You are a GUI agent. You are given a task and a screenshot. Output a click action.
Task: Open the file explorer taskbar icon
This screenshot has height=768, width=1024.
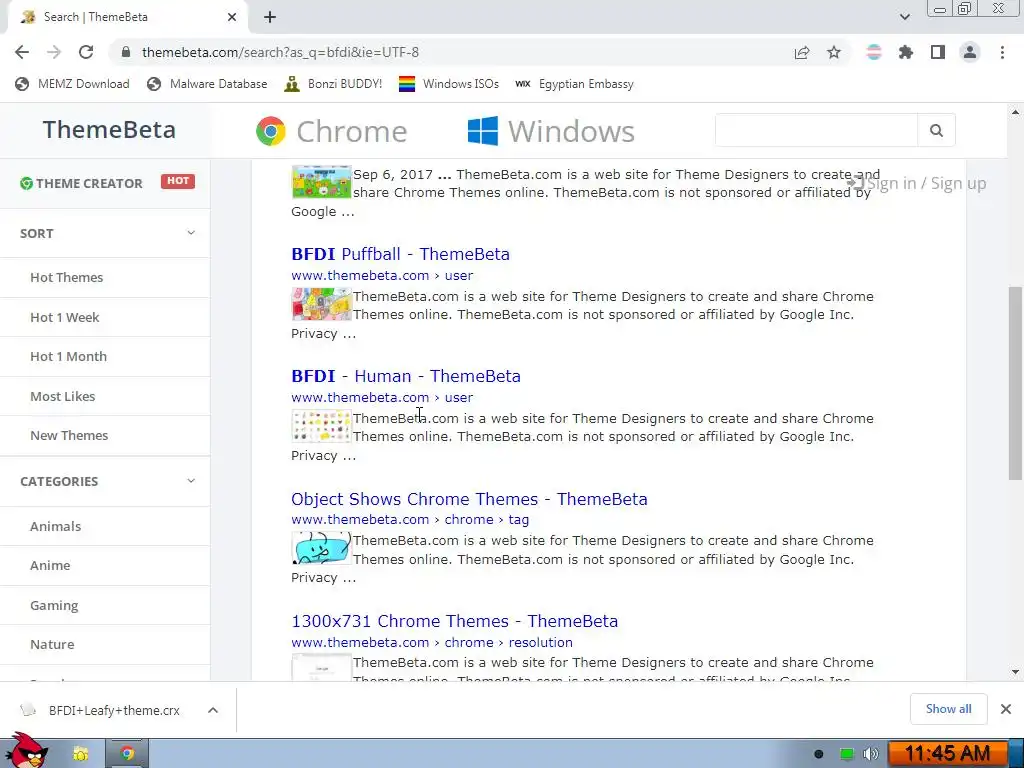coord(80,754)
